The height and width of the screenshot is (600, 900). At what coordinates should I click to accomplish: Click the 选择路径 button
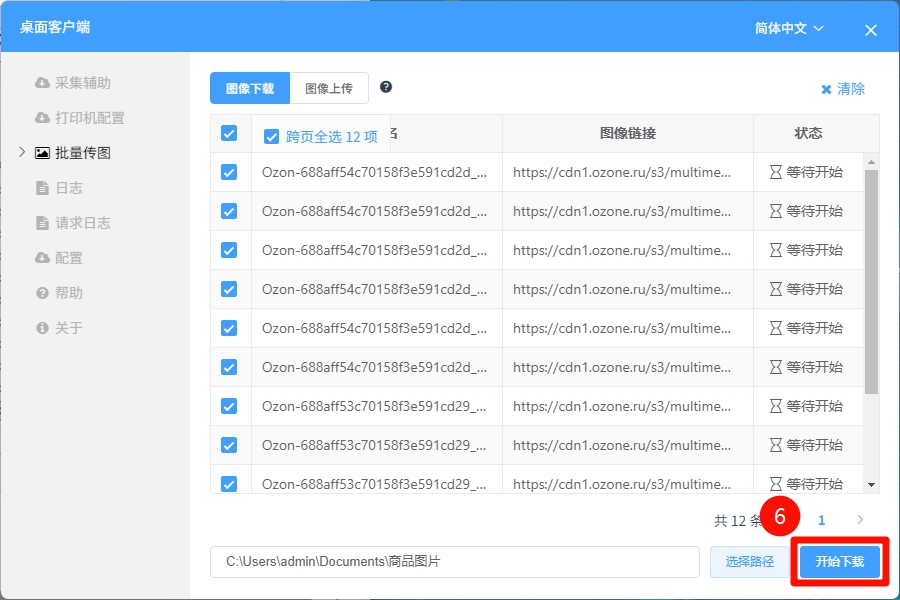(x=749, y=562)
